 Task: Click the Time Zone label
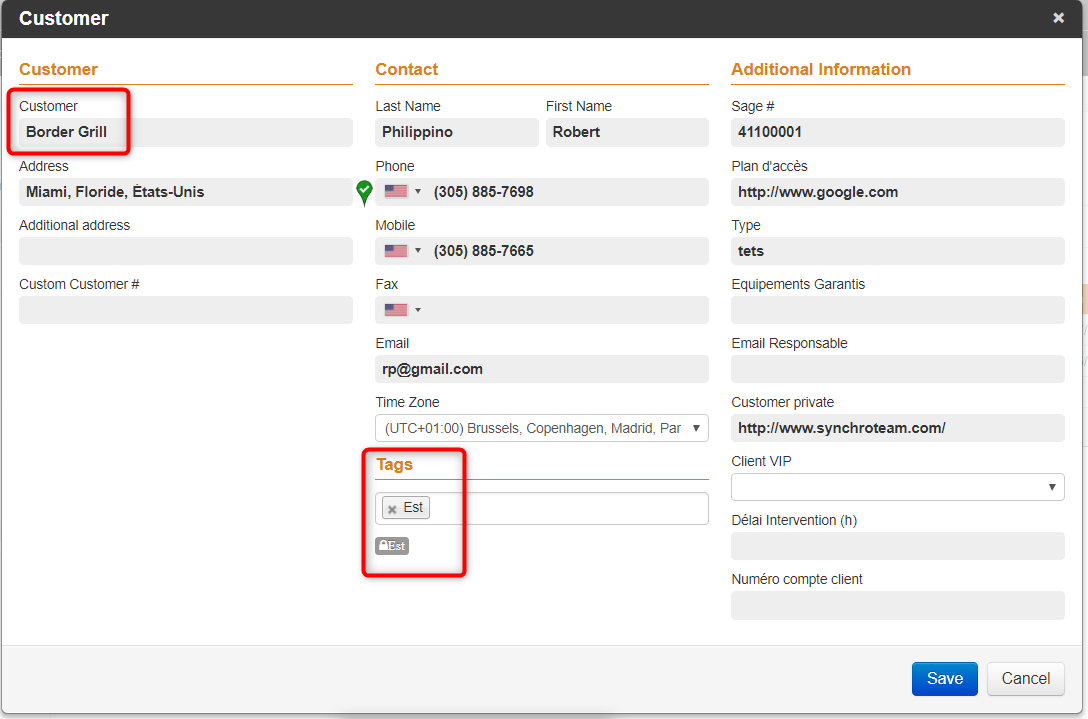pos(407,403)
